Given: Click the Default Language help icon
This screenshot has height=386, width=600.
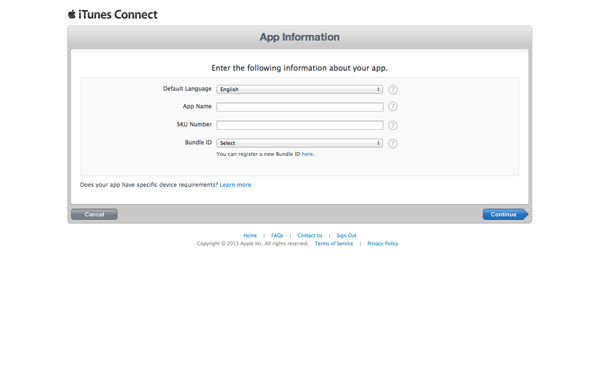Looking at the screenshot, I should point(393,90).
